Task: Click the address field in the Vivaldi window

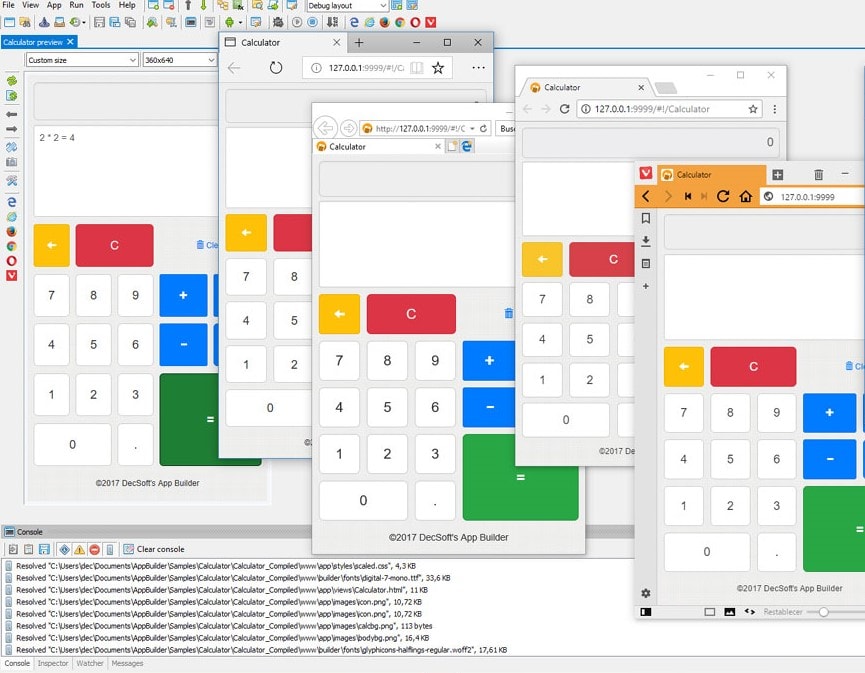Action: click(813, 197)
